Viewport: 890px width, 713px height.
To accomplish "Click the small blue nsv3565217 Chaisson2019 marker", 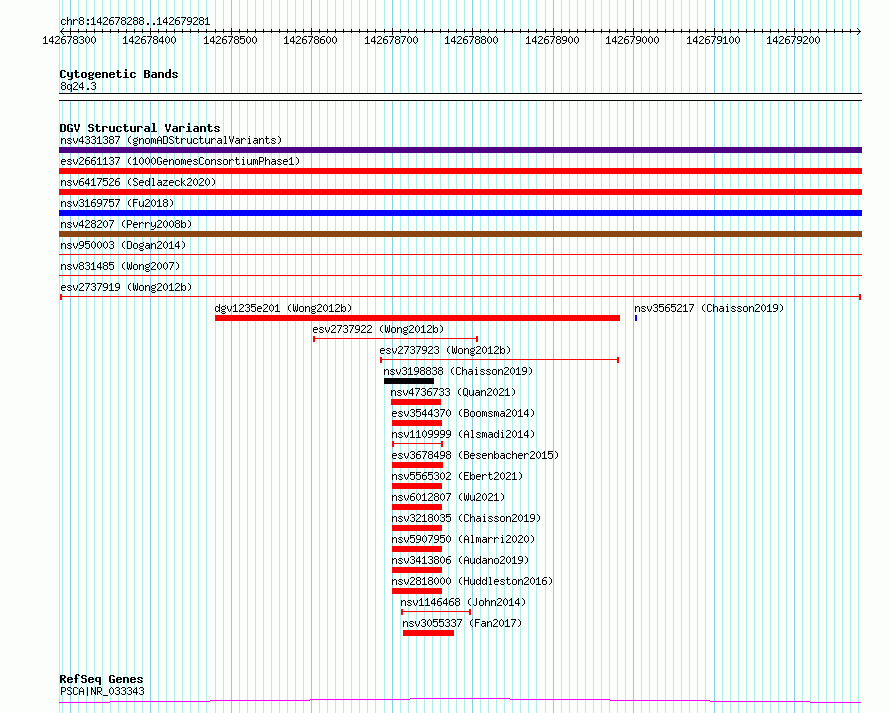I will coord(636,318).
